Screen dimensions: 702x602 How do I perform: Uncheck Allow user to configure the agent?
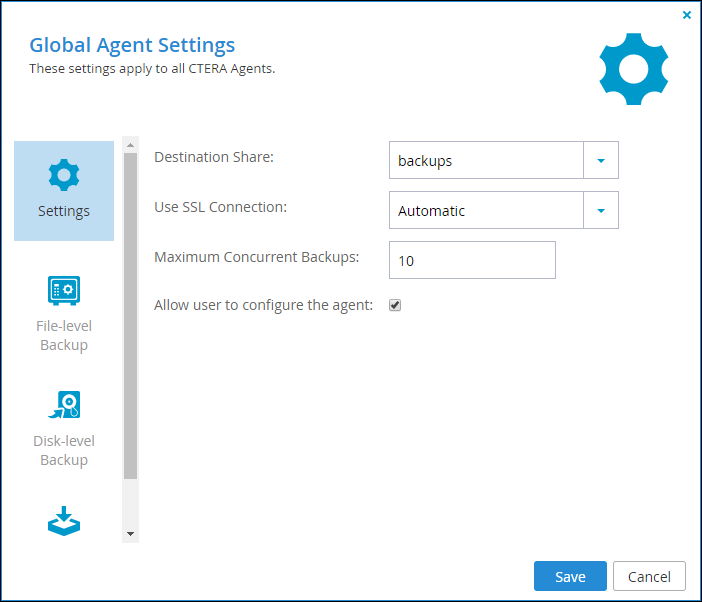(x=395, y=305)
